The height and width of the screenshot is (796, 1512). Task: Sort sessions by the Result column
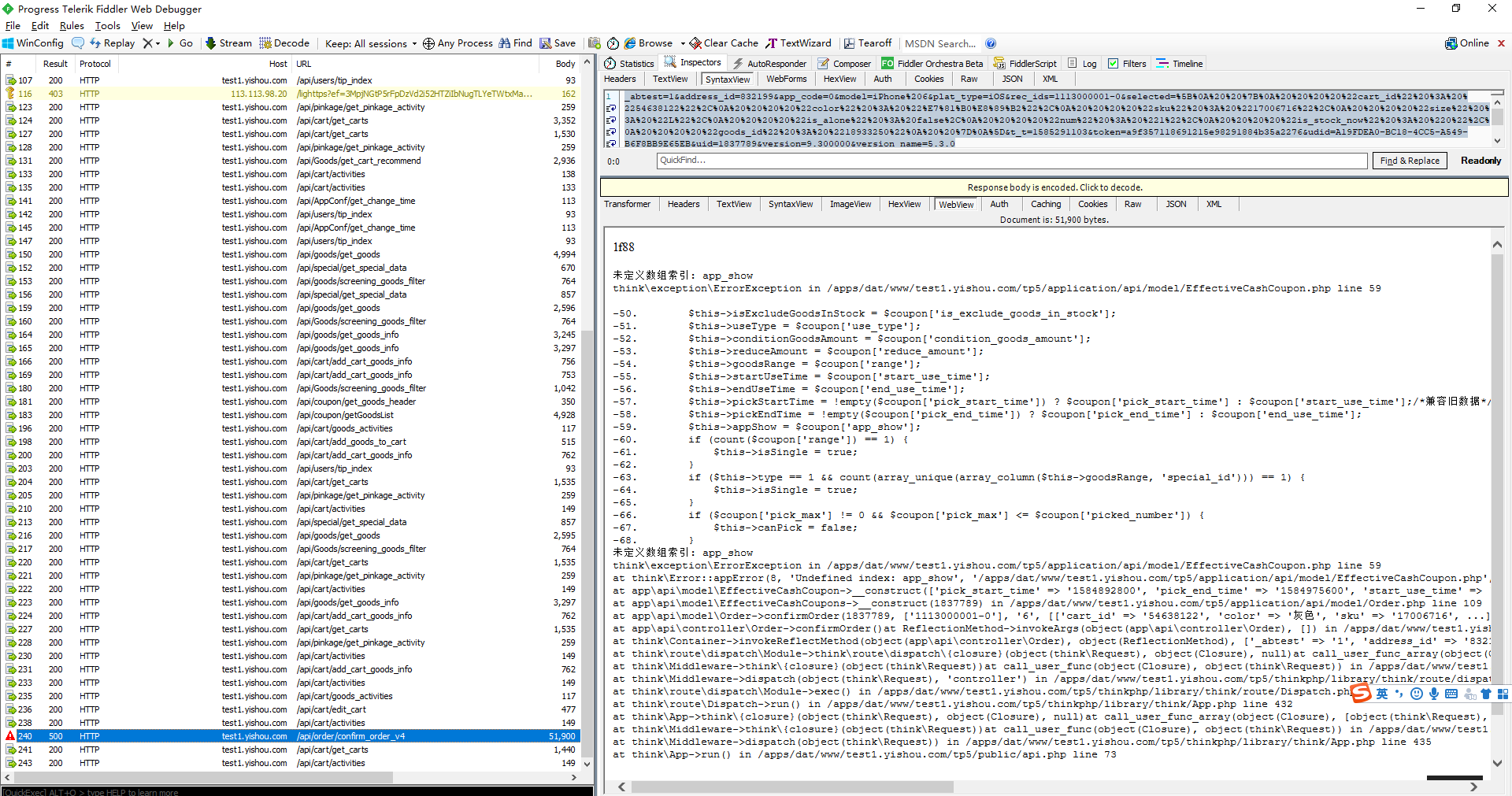(55, 64)
